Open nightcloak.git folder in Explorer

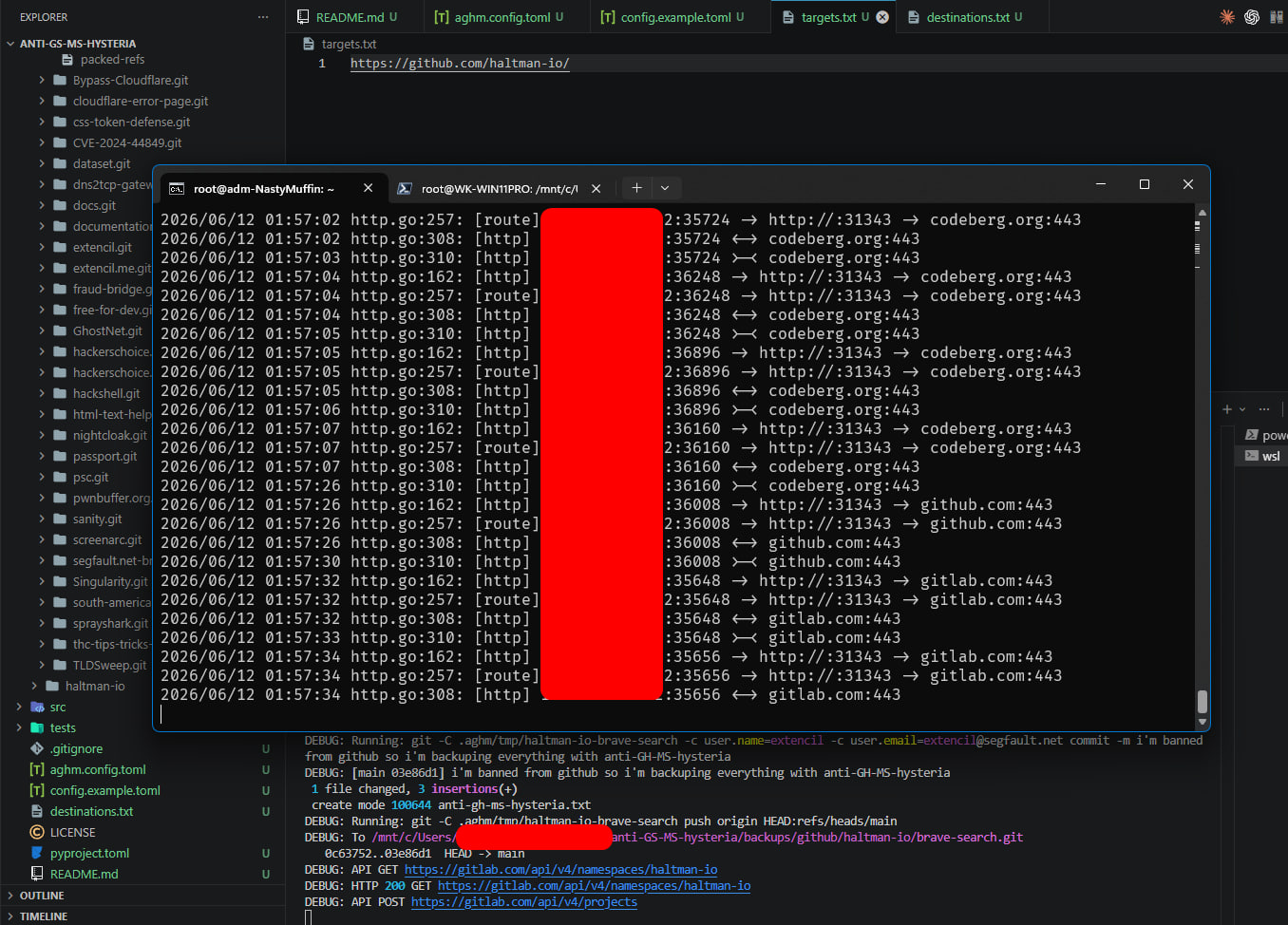[x=110, y=435]
